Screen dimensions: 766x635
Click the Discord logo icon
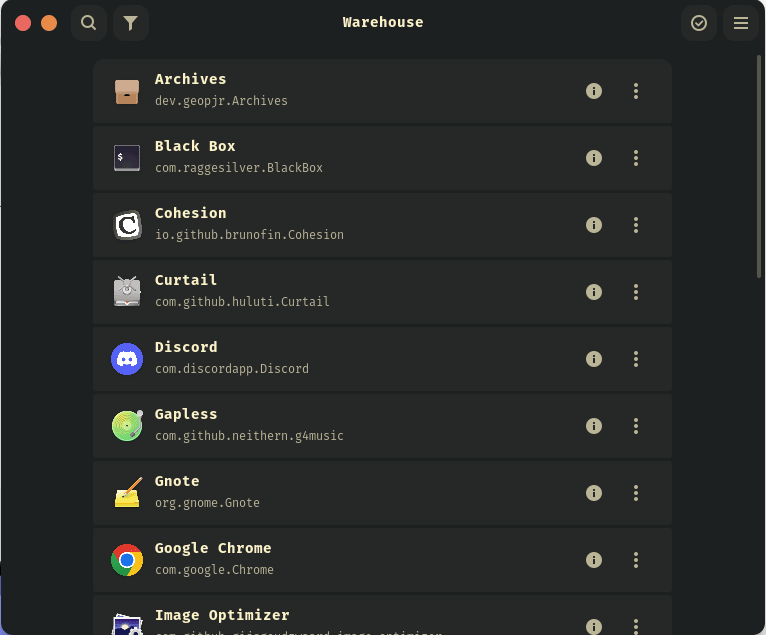point(127,359)
